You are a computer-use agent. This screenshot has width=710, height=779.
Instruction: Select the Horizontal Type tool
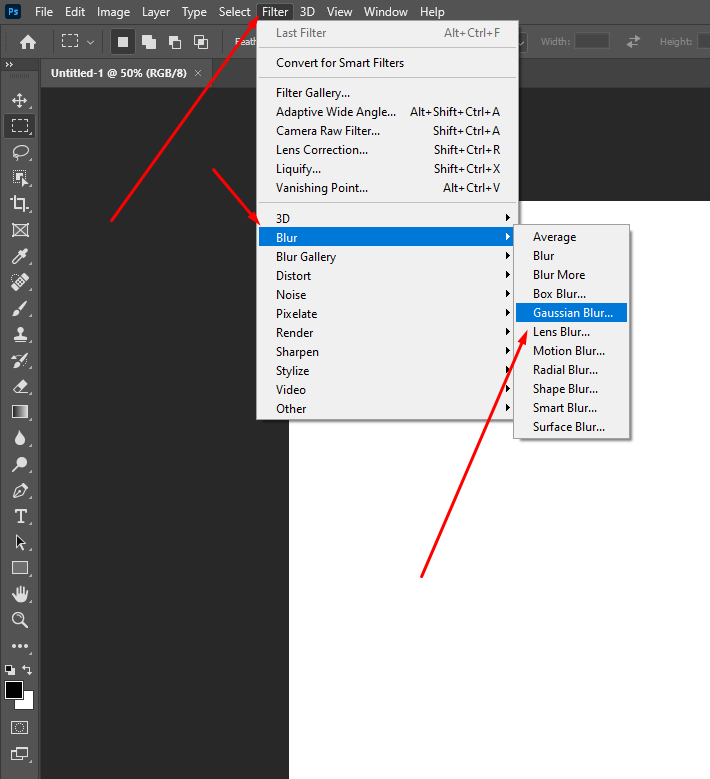19,516
